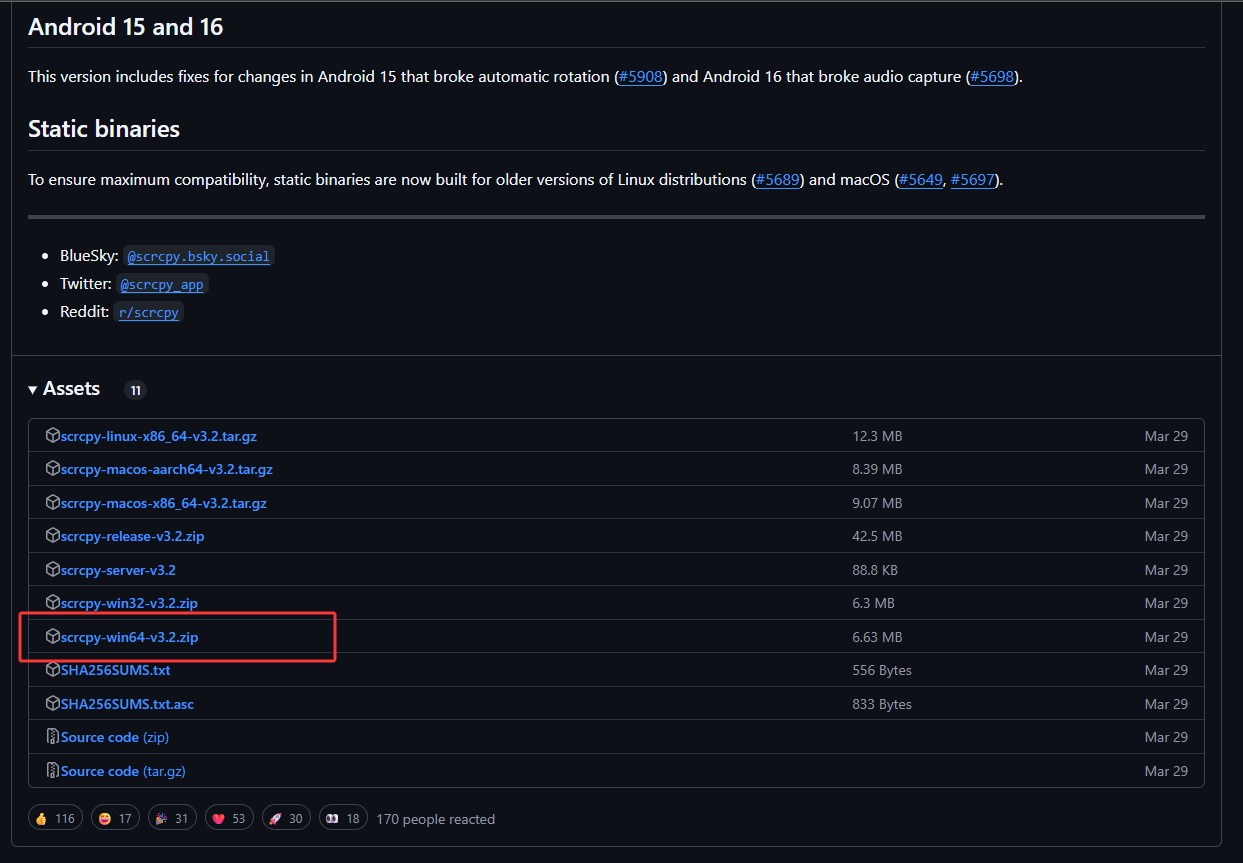React with laugh emoji (17)

coord(115,818)
